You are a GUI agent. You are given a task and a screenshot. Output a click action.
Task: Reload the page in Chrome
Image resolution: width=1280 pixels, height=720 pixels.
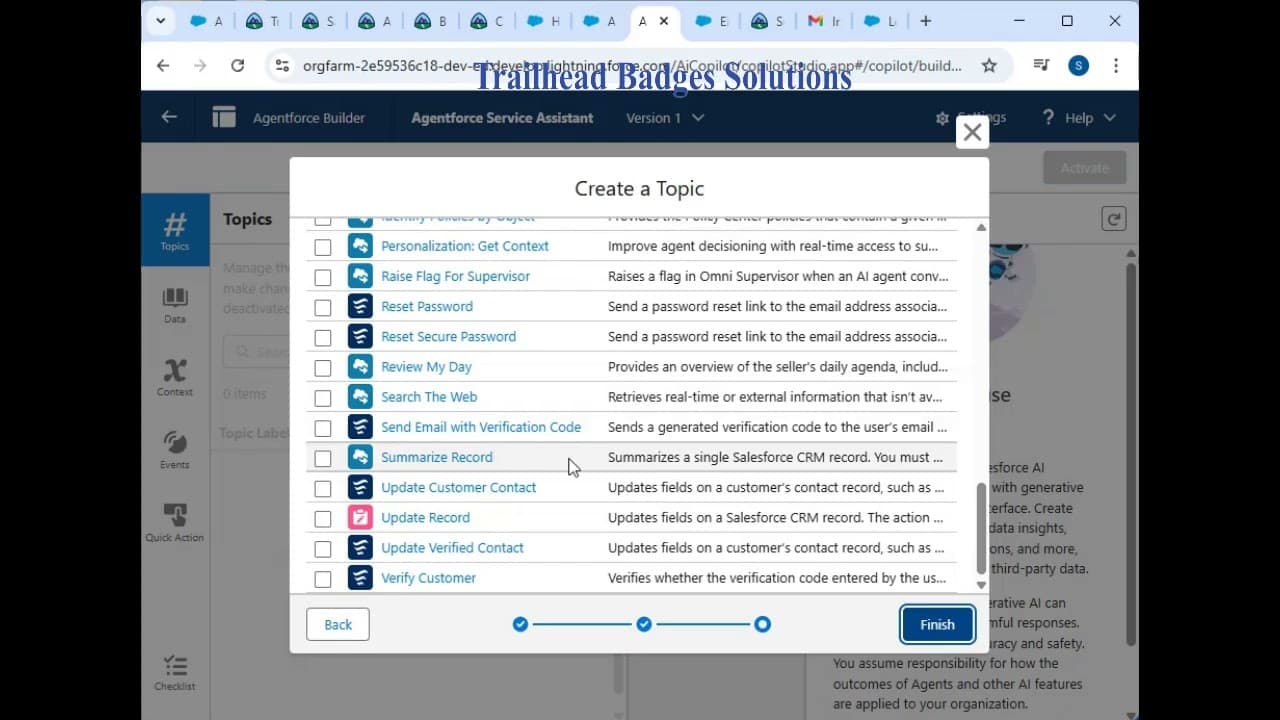coord(237,65)
